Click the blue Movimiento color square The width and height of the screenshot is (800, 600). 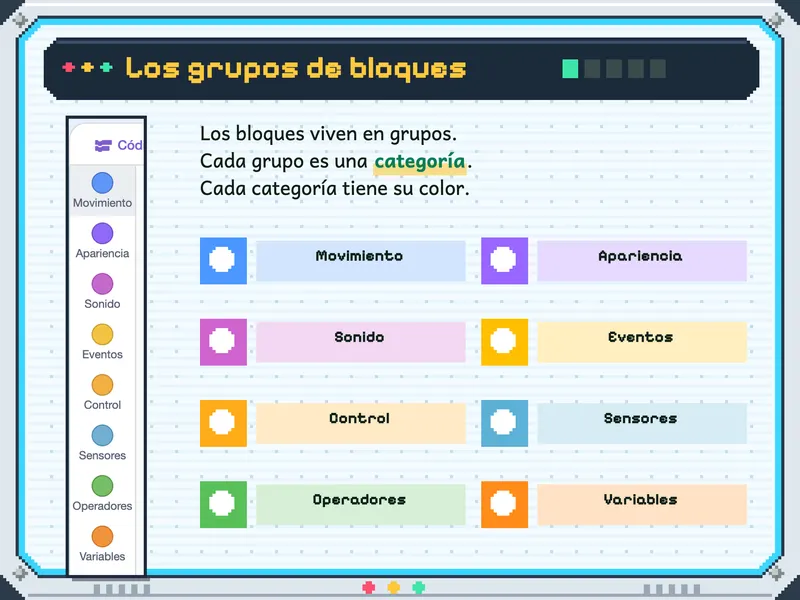tap(223, 261)
